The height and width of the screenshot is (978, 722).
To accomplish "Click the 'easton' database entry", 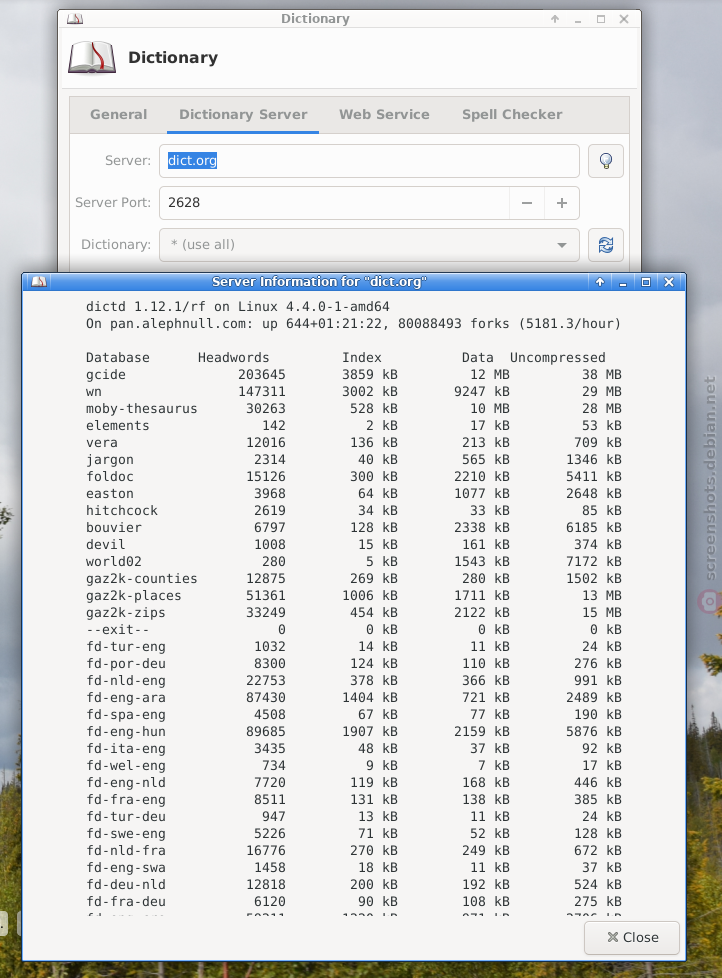I will point(110,493).
